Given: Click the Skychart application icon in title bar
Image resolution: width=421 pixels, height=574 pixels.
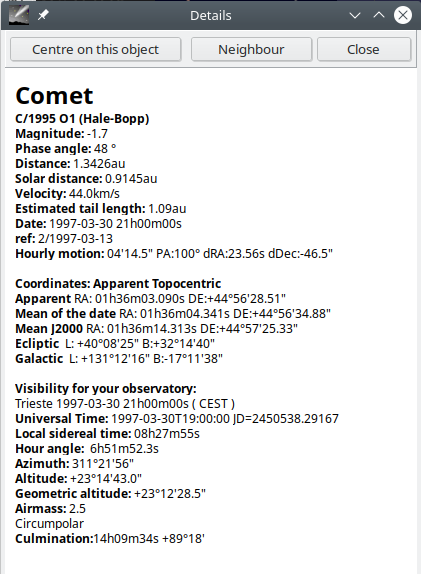Looking at the screenshot, I should tap(19, 15).
